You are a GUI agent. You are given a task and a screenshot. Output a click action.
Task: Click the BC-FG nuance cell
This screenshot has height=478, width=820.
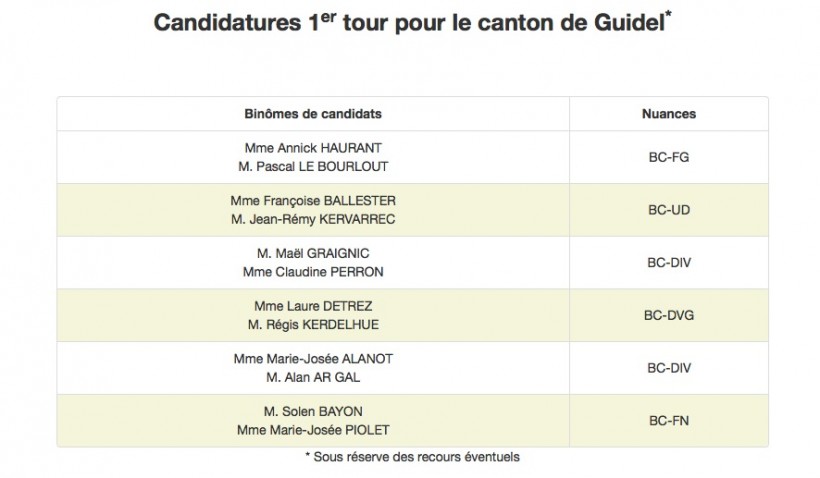[x=669, y=157]
